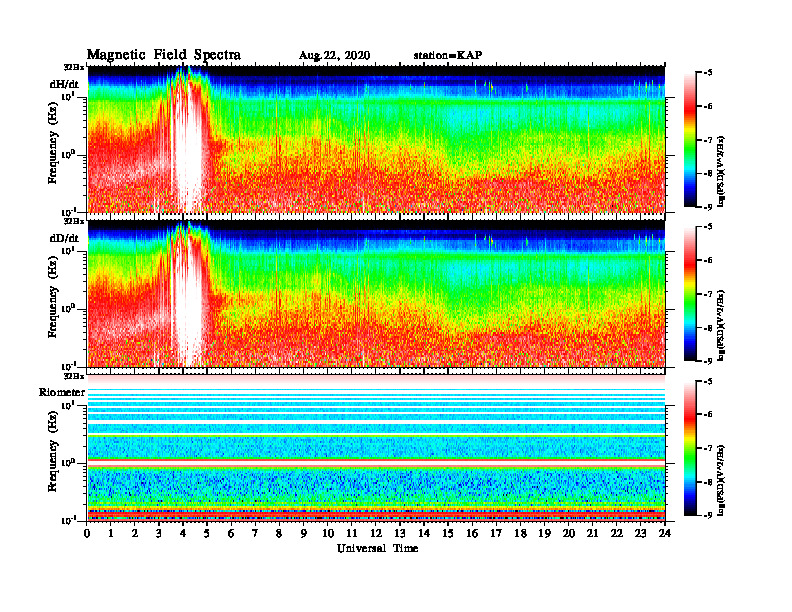Click hour tick "11" on Universal Time axis
The height and width of the screenshot is (612, 792).
click(x=352, y=534)
